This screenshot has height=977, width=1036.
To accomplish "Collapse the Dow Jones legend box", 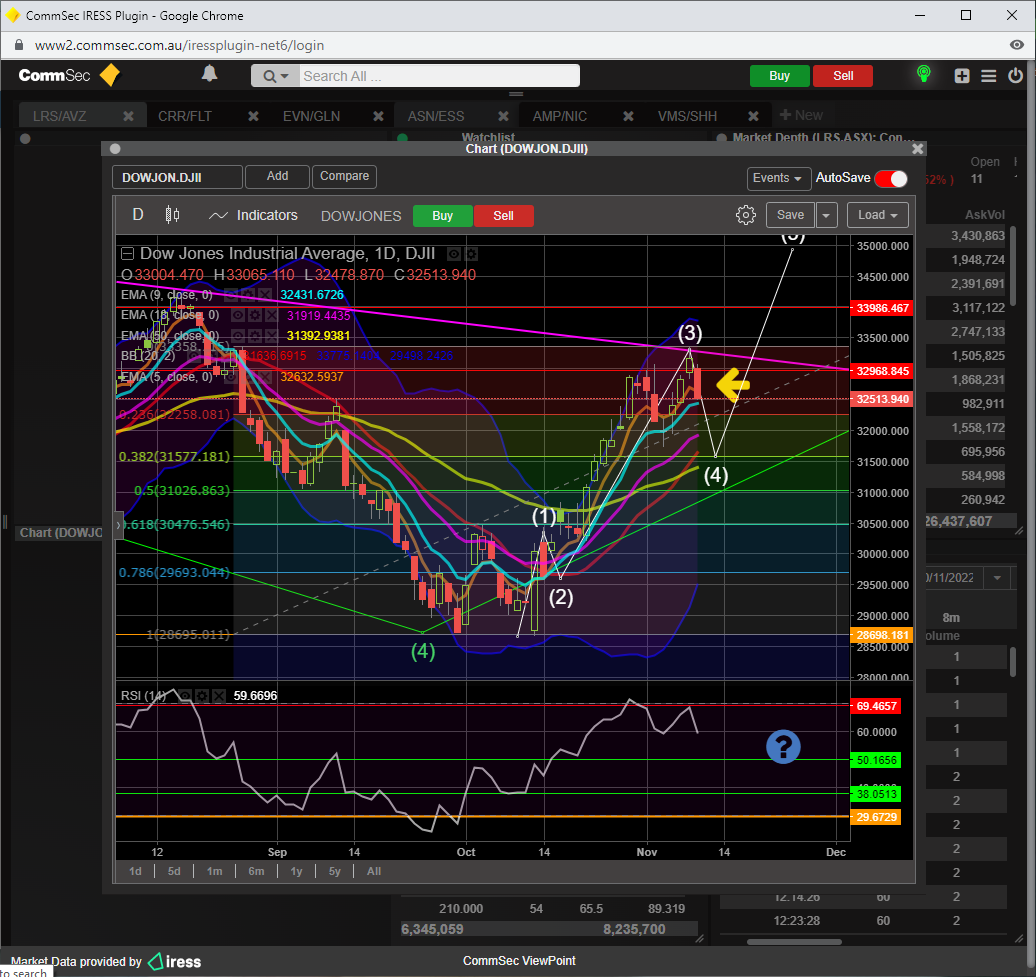I will 127,254.
